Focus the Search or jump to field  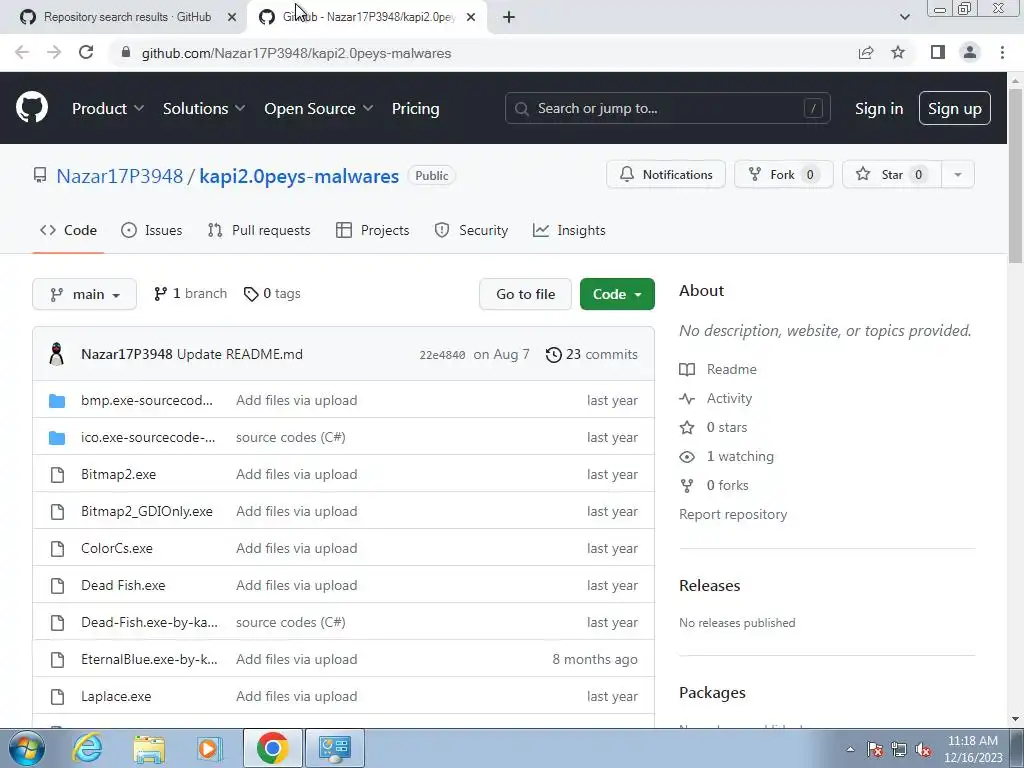(667, 108)
